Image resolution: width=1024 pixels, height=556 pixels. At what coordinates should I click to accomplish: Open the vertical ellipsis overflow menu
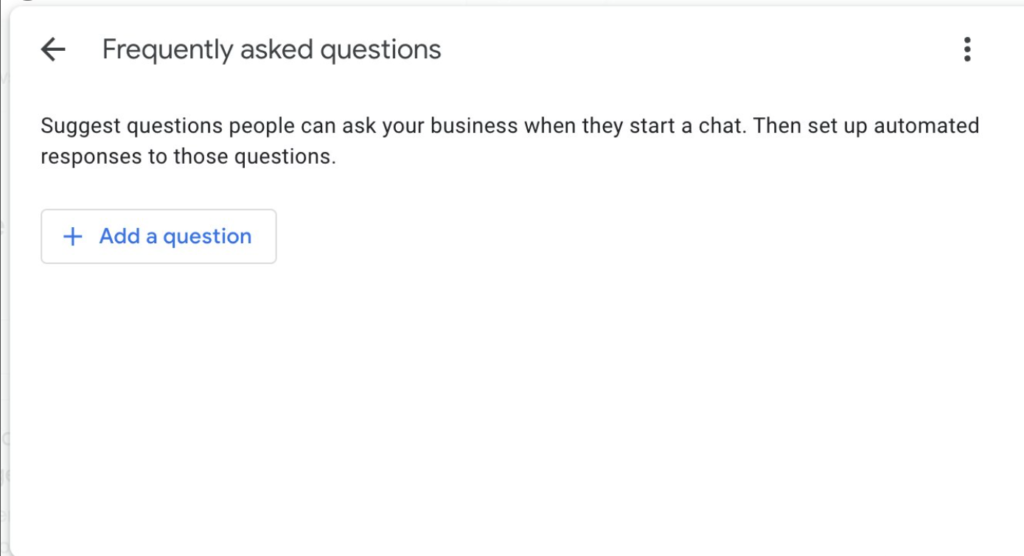pos(966,49)
